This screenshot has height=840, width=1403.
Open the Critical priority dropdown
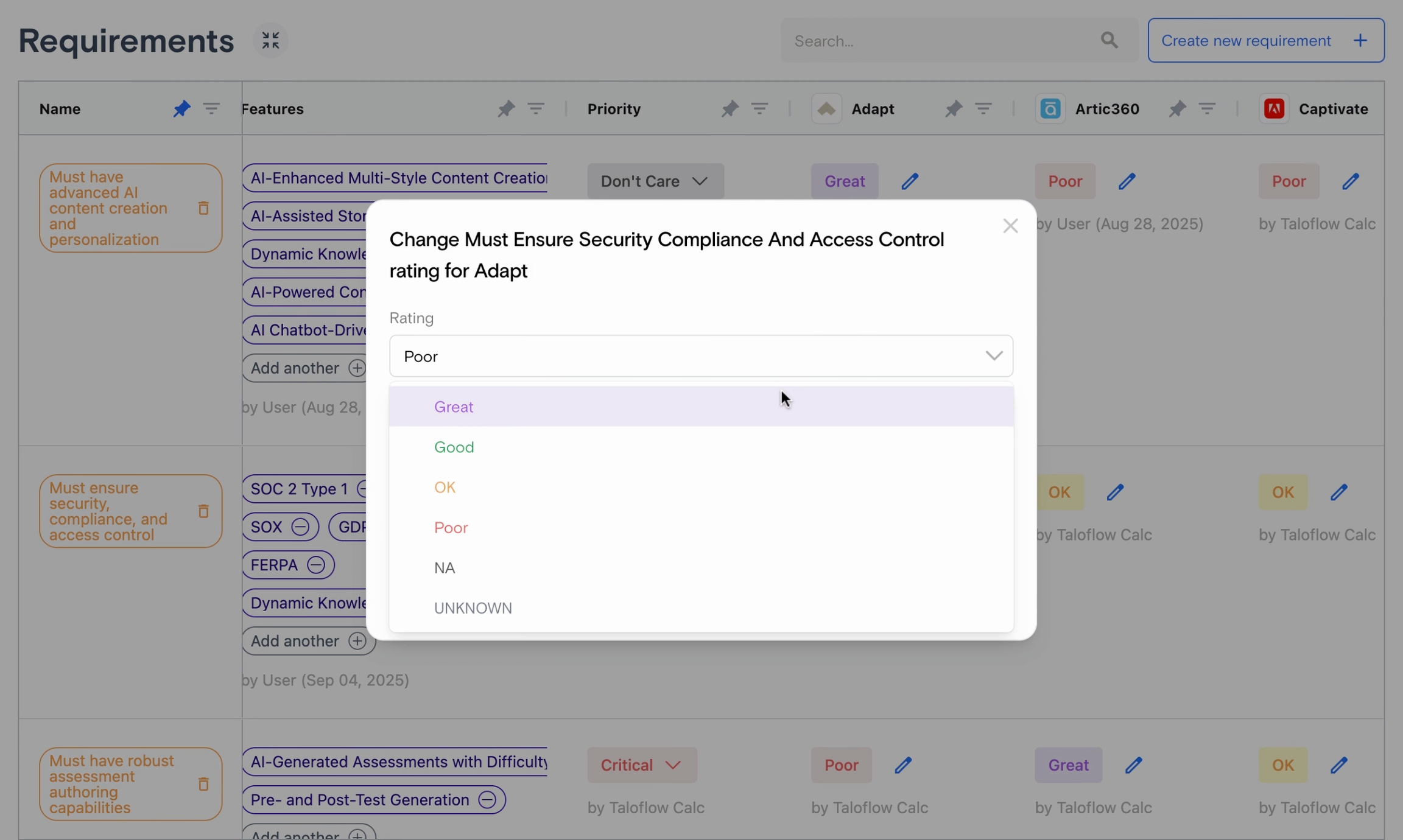641,765
